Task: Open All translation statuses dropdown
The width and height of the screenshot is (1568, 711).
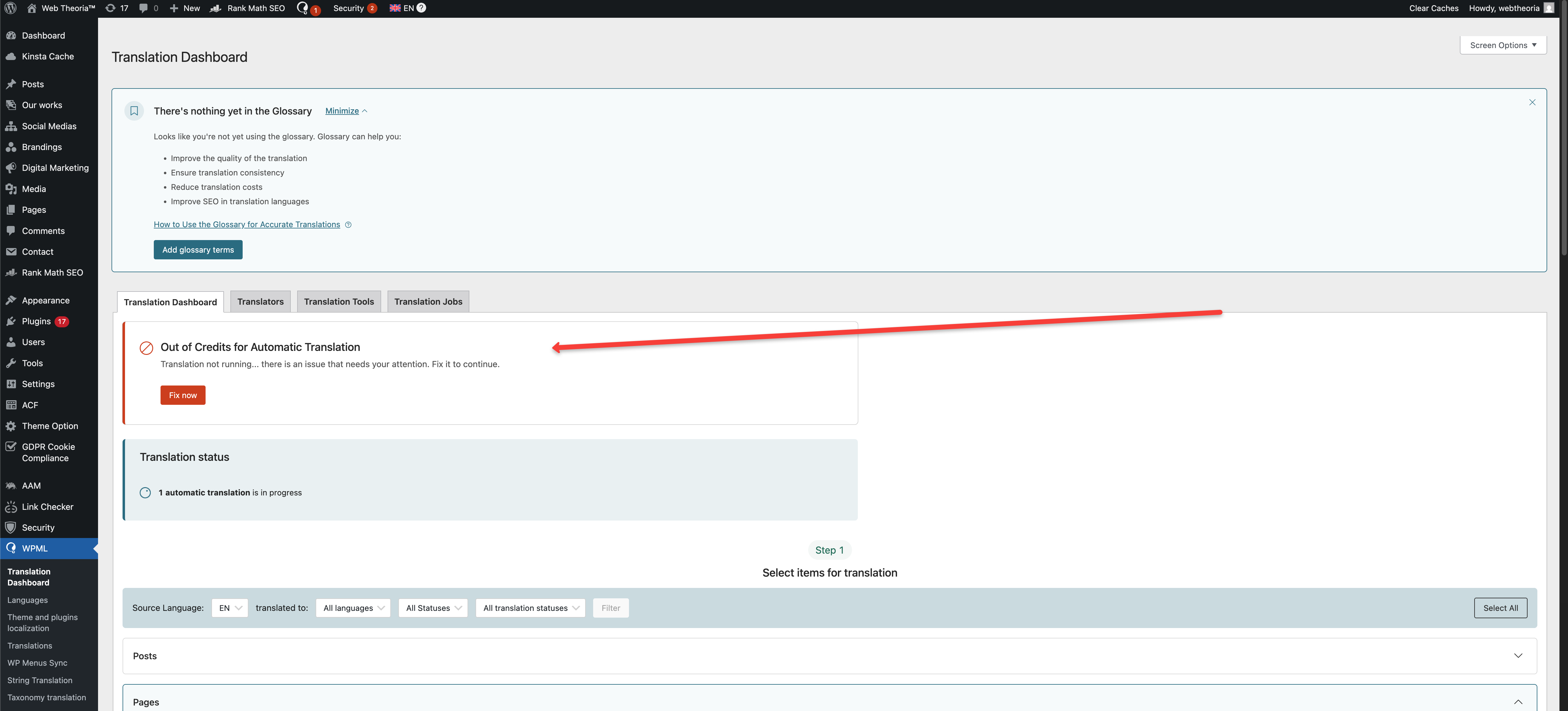Action: coord(530,608)
